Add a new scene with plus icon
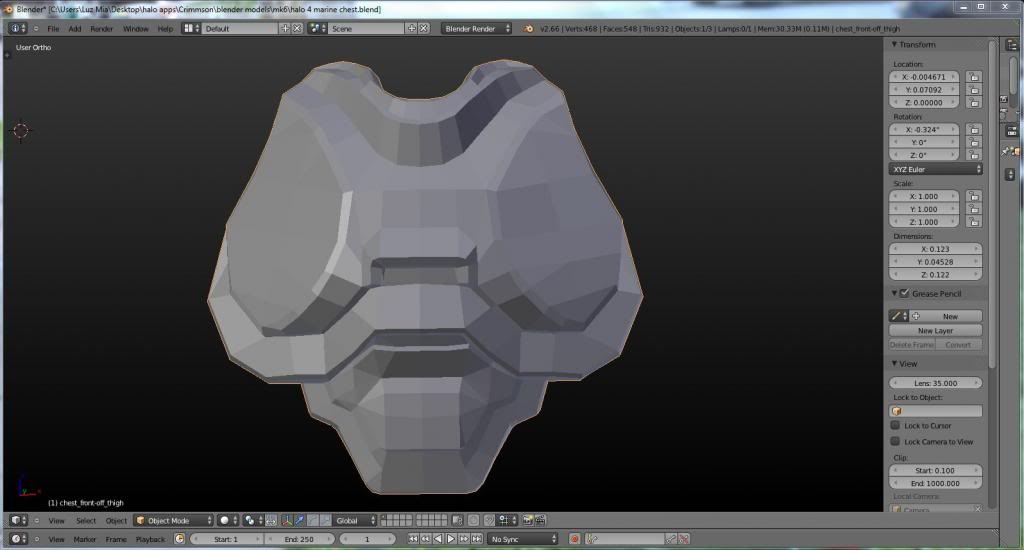The image size is (1024, 550). [x=411, y=29]
